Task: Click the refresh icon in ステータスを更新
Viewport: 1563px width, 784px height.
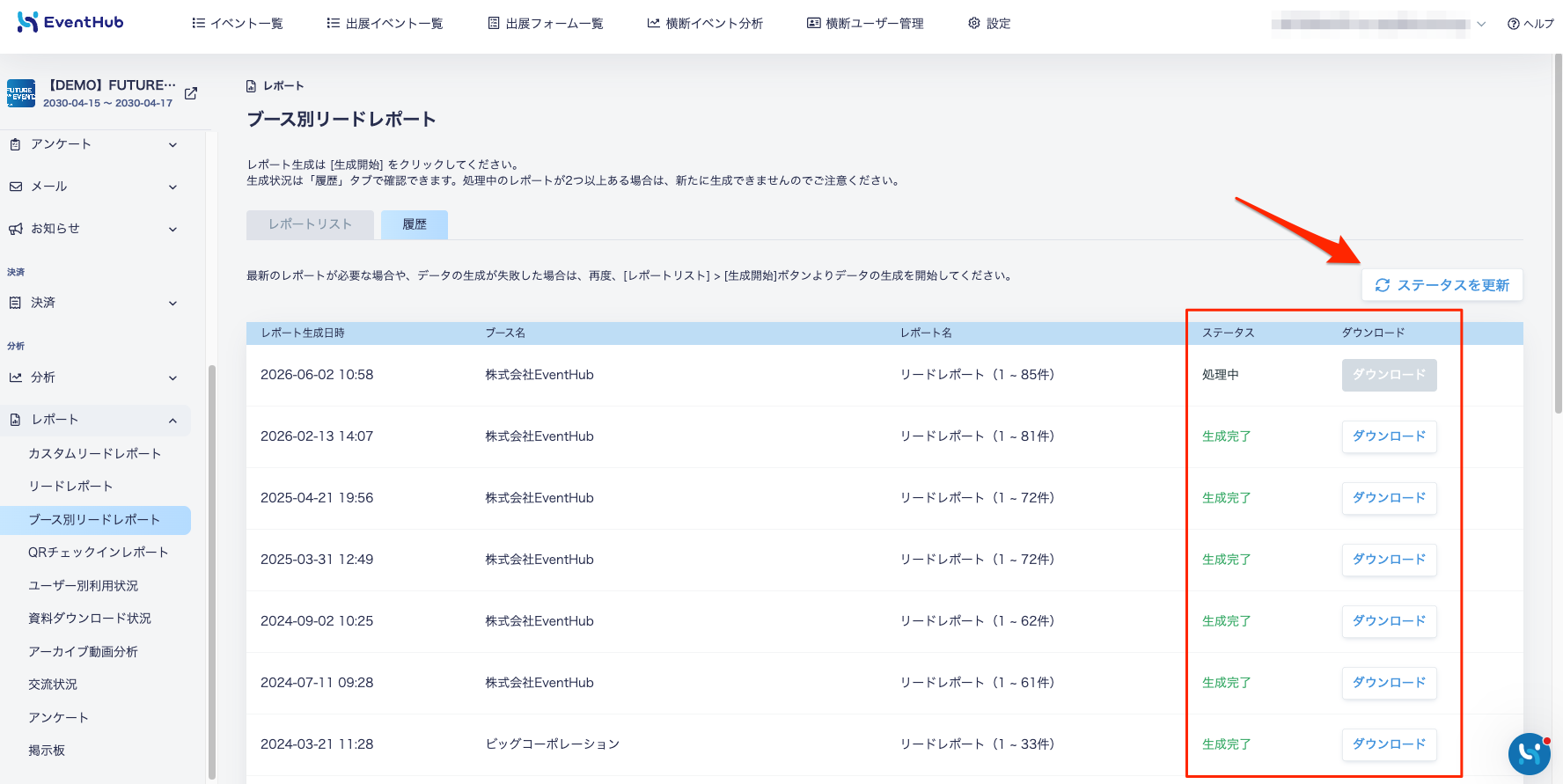Action: click(x=1383, y=285)
